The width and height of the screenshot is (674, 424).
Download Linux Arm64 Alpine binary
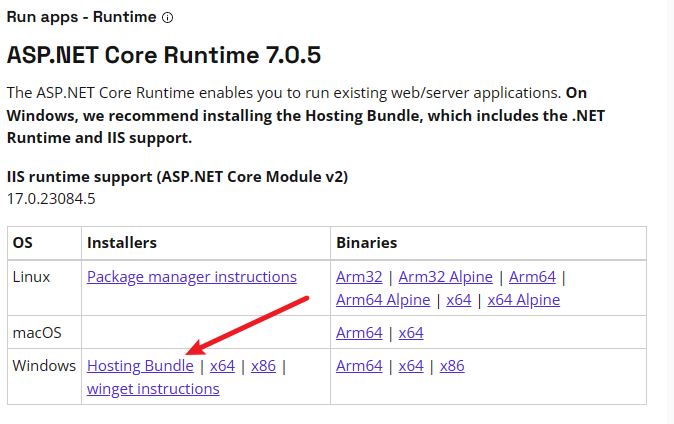click(383, 300)
